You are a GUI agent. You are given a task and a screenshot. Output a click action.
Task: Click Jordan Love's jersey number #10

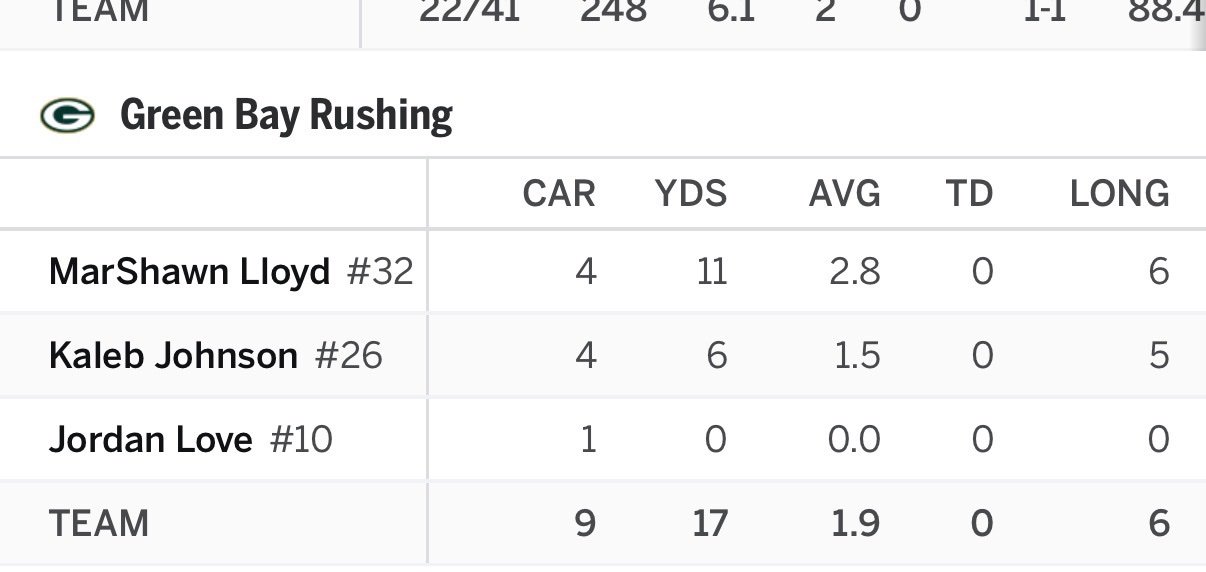[301, 439]
